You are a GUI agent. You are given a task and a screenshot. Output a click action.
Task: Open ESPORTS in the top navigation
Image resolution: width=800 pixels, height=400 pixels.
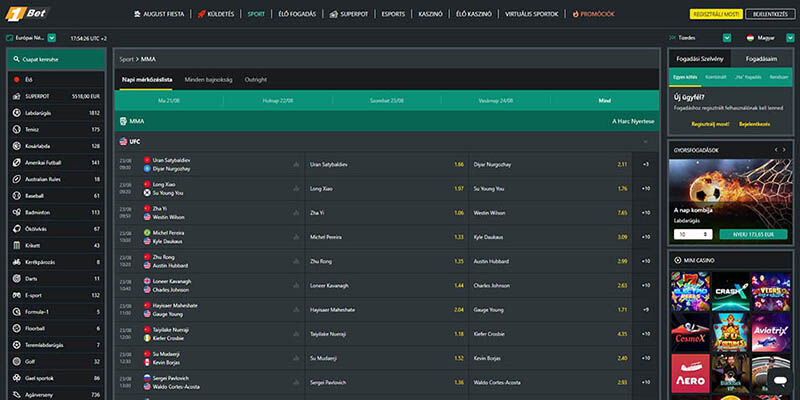(x=393, y=14)
